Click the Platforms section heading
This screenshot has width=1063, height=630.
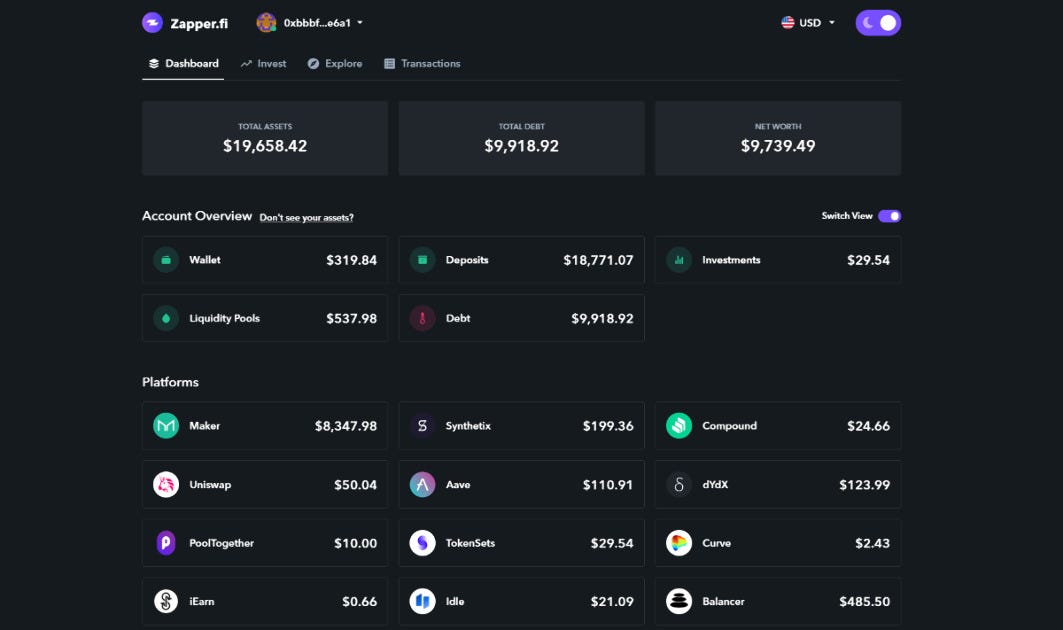170,382
